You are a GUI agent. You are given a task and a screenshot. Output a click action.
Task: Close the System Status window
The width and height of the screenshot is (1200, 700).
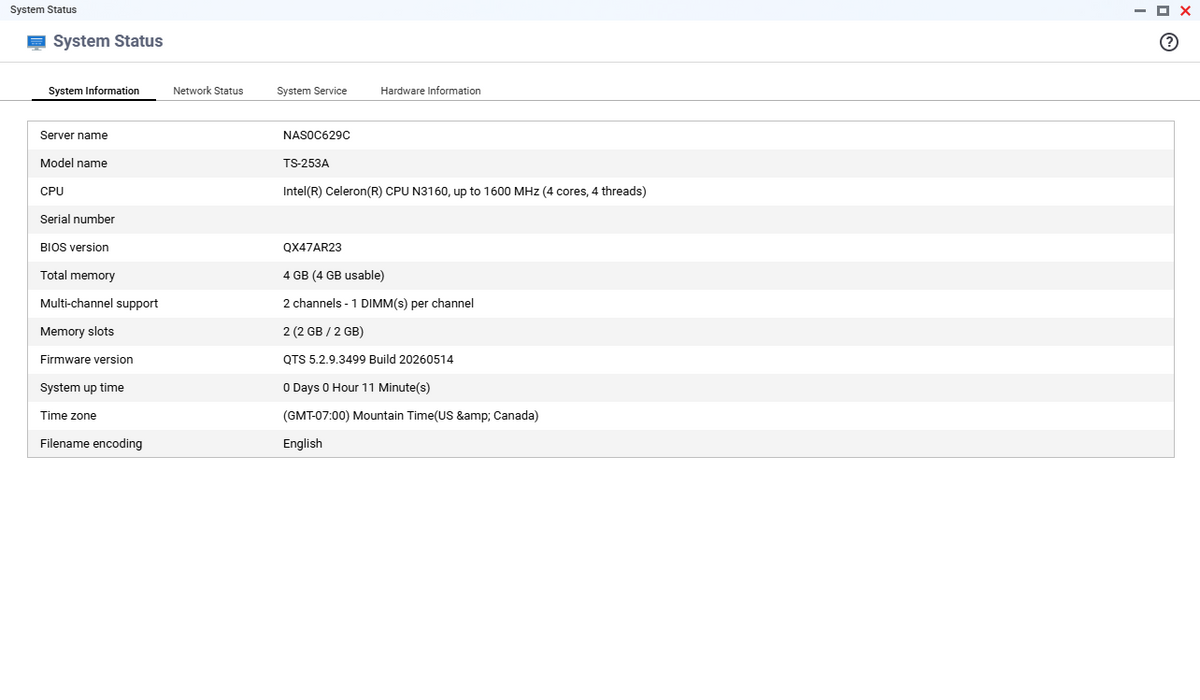[1185, 11]
